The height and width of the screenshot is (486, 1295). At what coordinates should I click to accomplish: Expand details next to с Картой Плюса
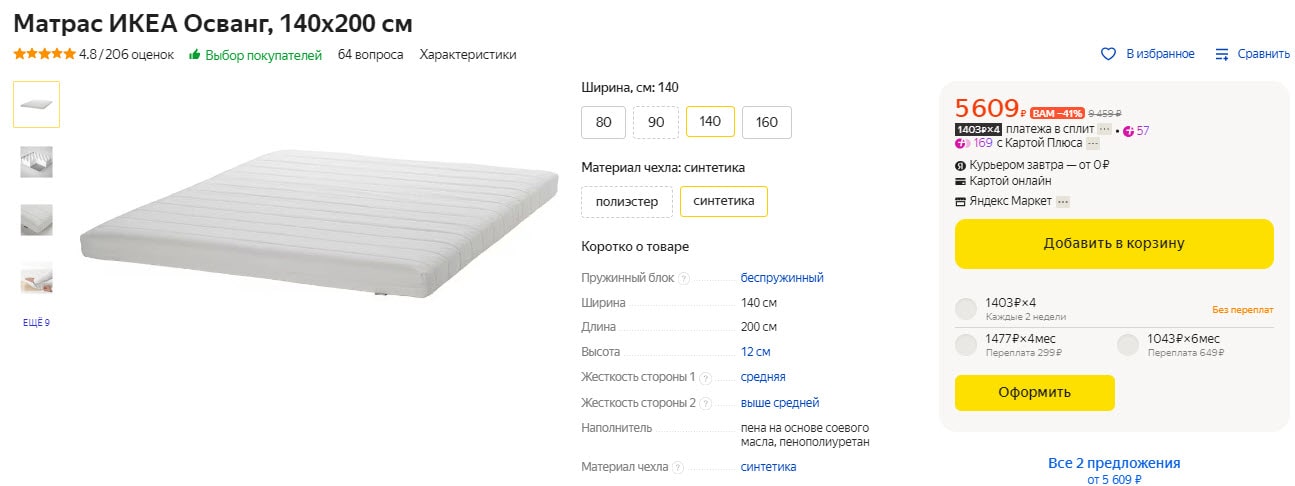pos(1093,143)
